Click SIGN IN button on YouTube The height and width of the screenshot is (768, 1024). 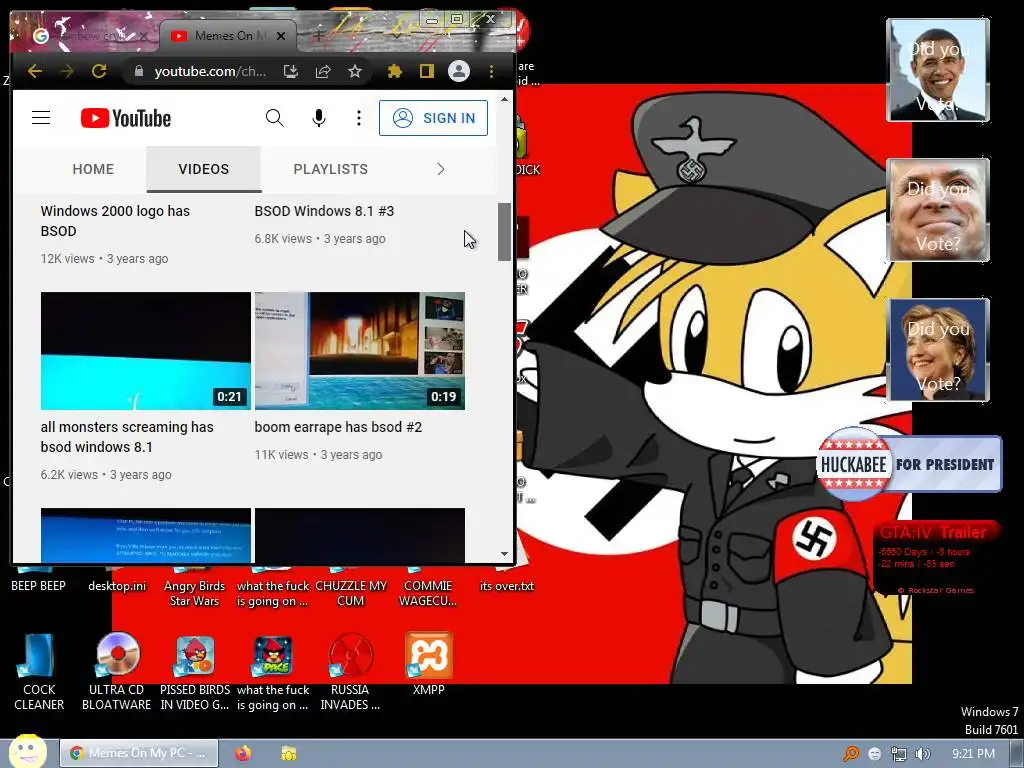(x=433, y=118)
